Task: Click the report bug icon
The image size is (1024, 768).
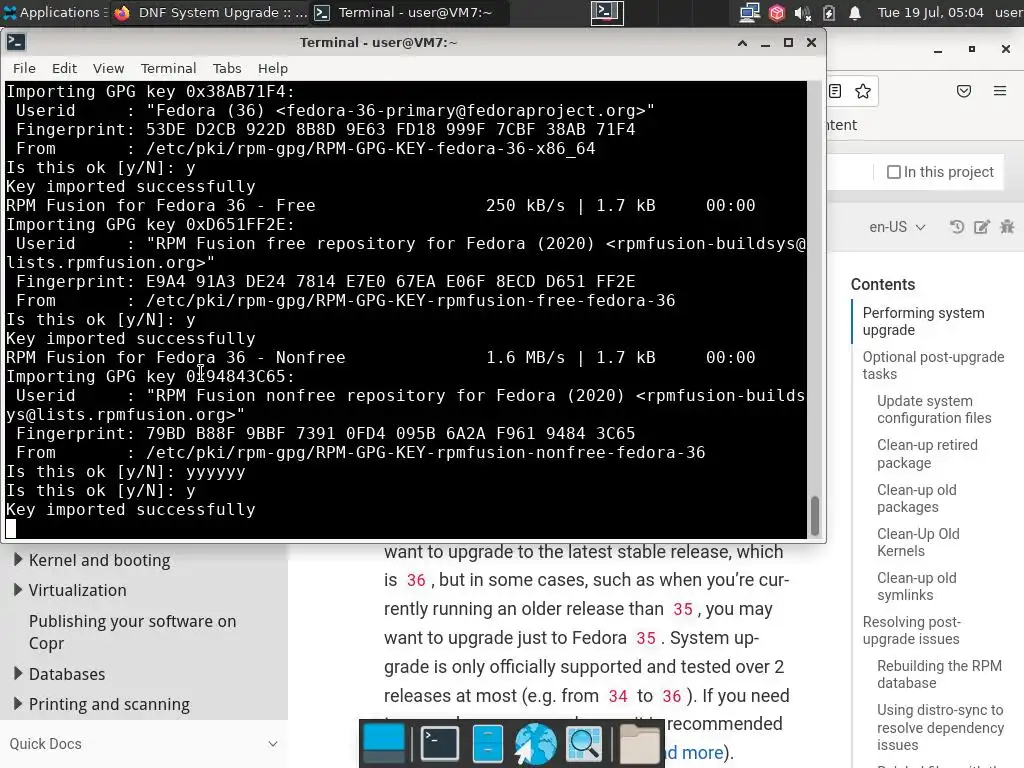Action: 1007,227
